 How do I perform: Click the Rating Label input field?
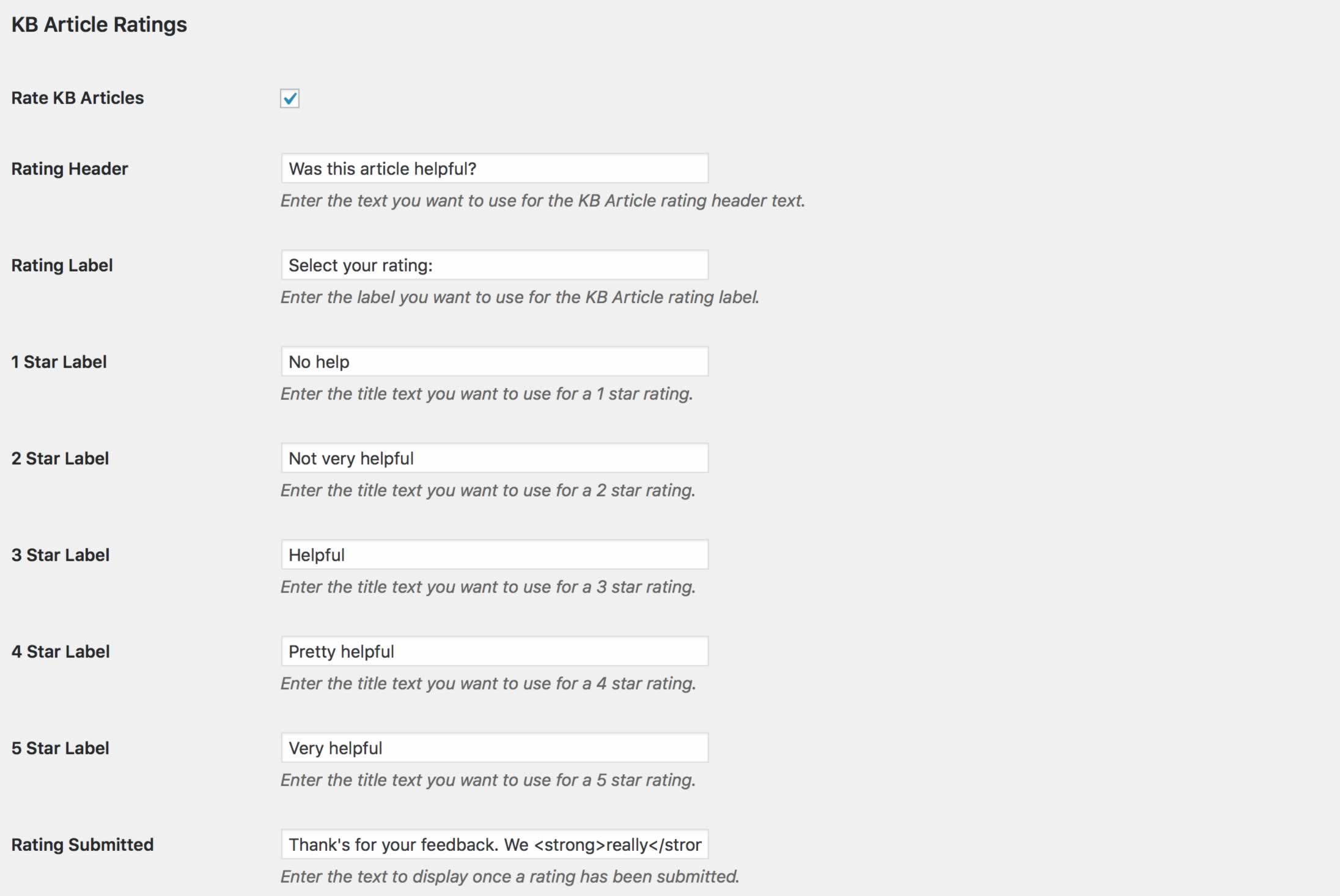[x=494, y=265]
